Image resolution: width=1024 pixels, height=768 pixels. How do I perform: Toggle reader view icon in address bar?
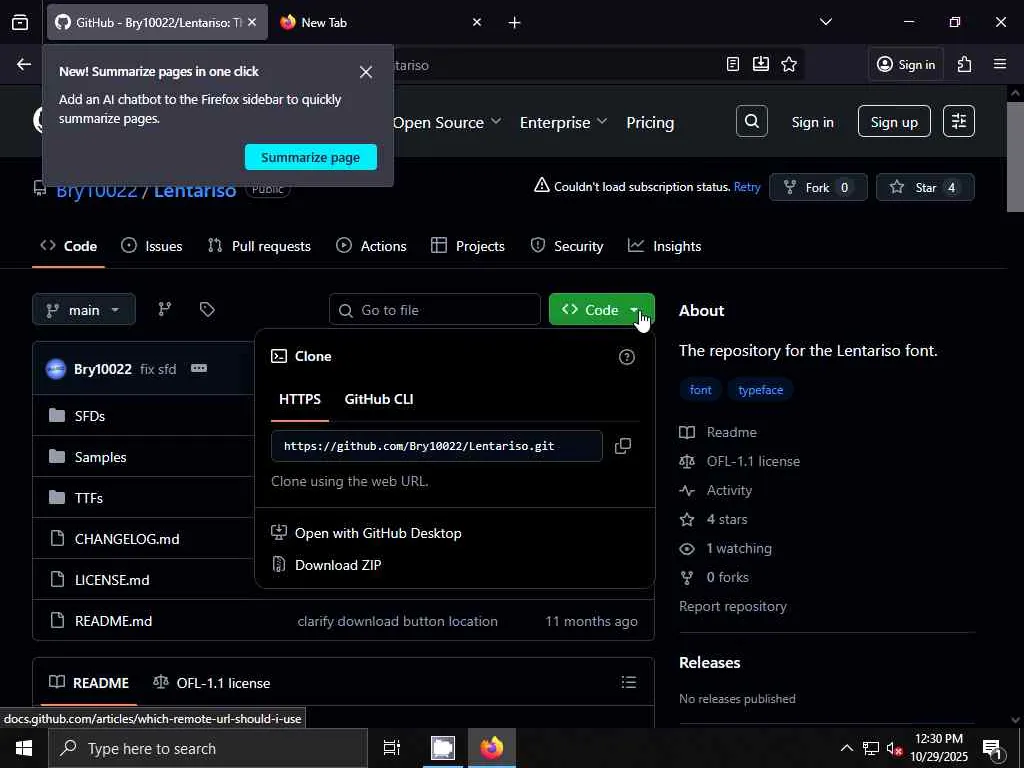[733, 64]
